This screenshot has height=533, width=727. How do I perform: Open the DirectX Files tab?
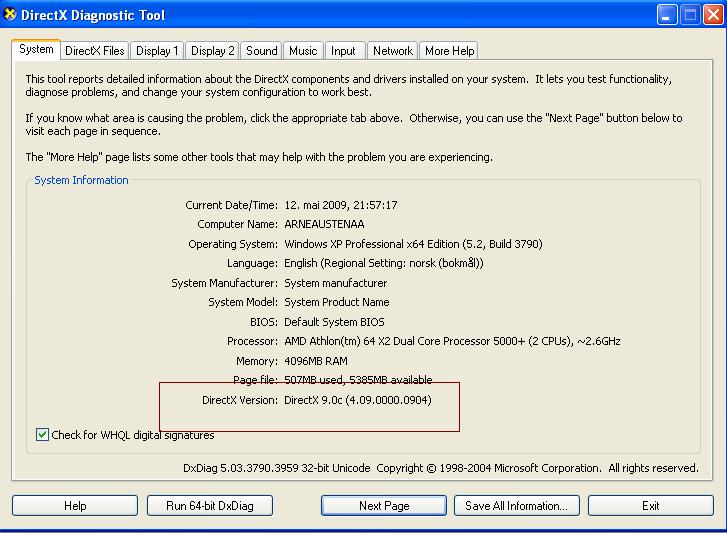click(x=95, y=51)
